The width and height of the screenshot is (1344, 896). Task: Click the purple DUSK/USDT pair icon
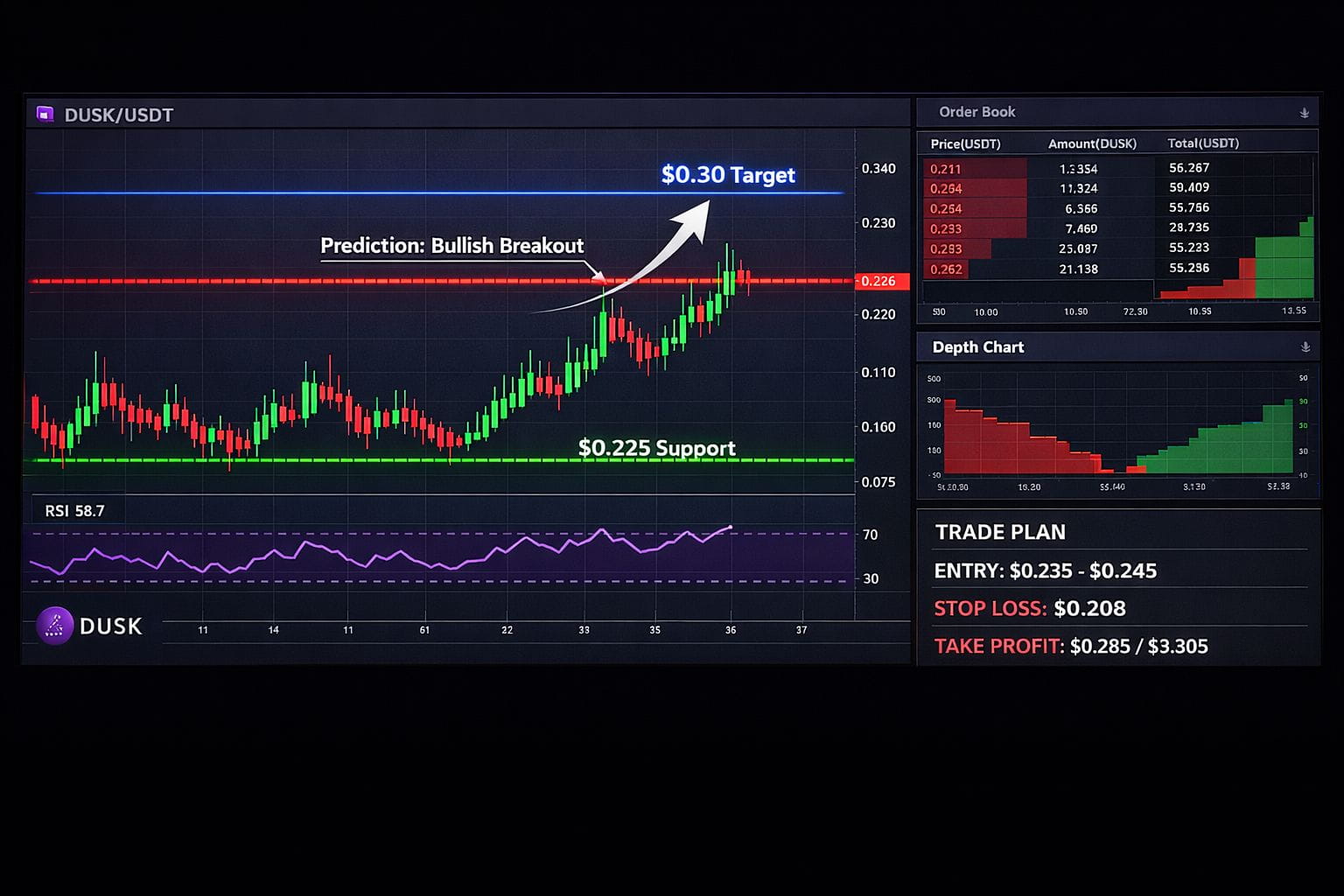45,114
